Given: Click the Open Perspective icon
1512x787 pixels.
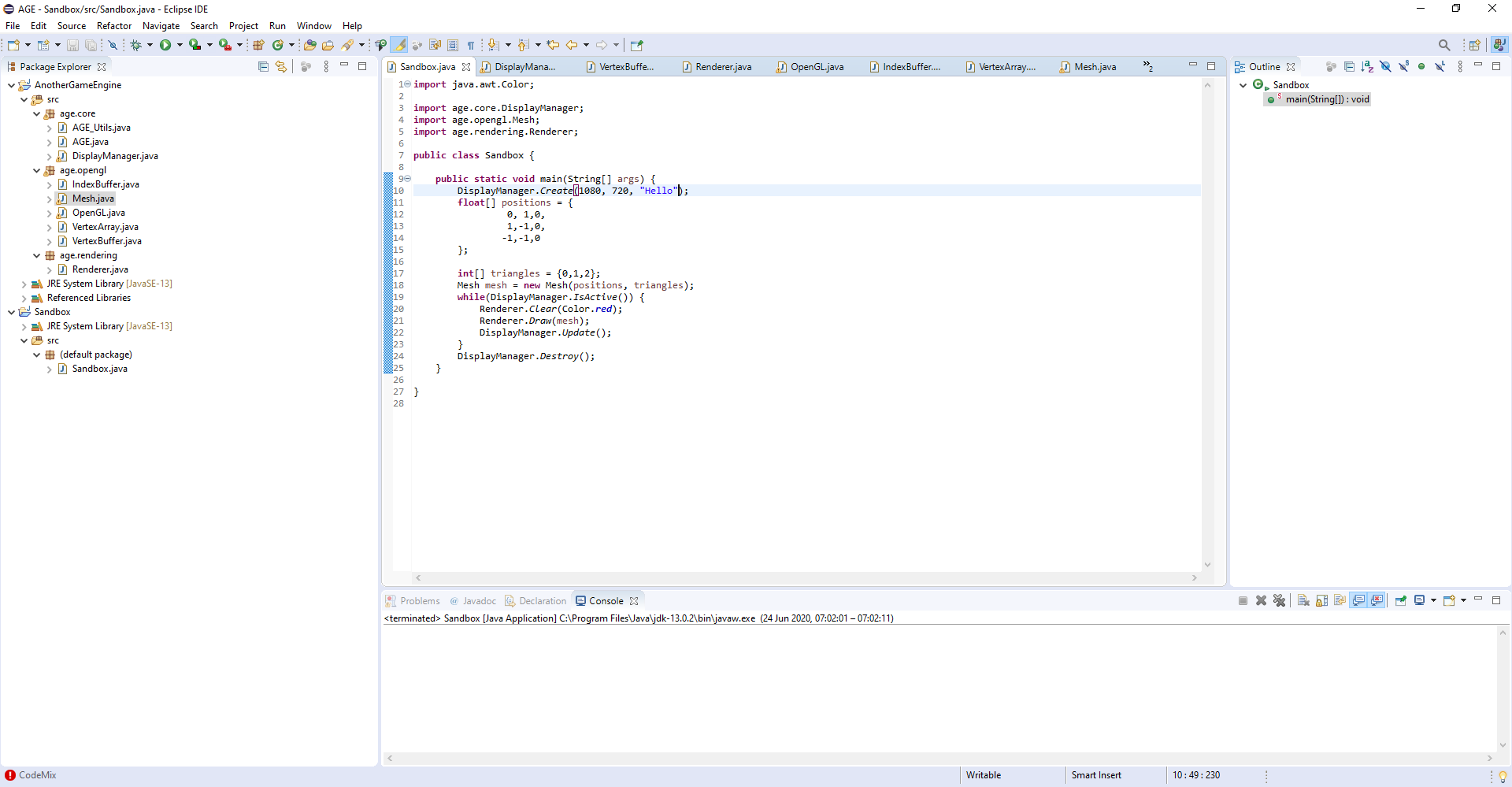Looking at the screenshot, I should pyautogui.click(x=1474, y=45).
